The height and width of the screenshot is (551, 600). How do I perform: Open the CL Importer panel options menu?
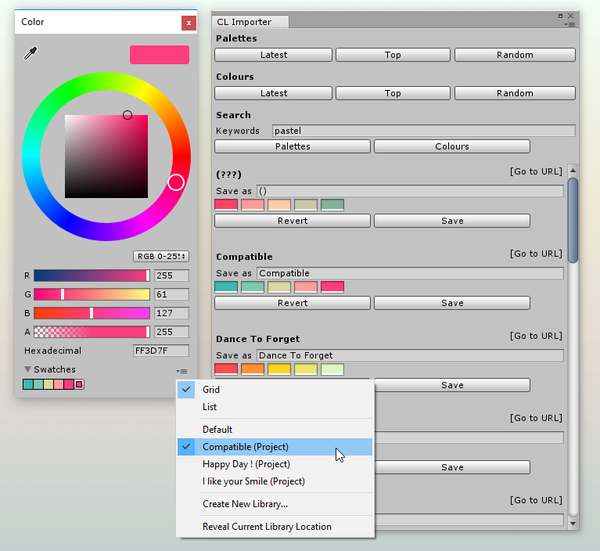(x=570, y=23)
